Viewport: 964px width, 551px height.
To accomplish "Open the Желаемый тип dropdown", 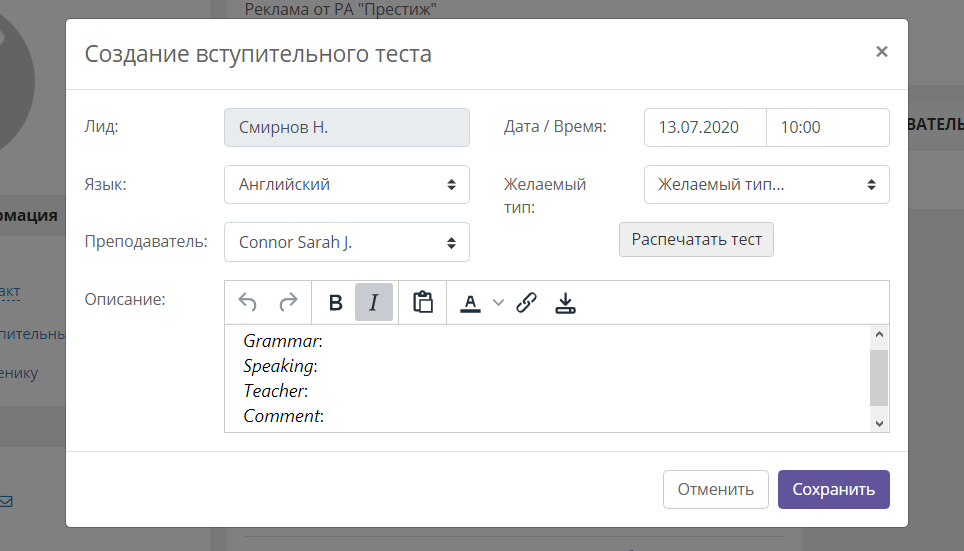I will (767, 184).
